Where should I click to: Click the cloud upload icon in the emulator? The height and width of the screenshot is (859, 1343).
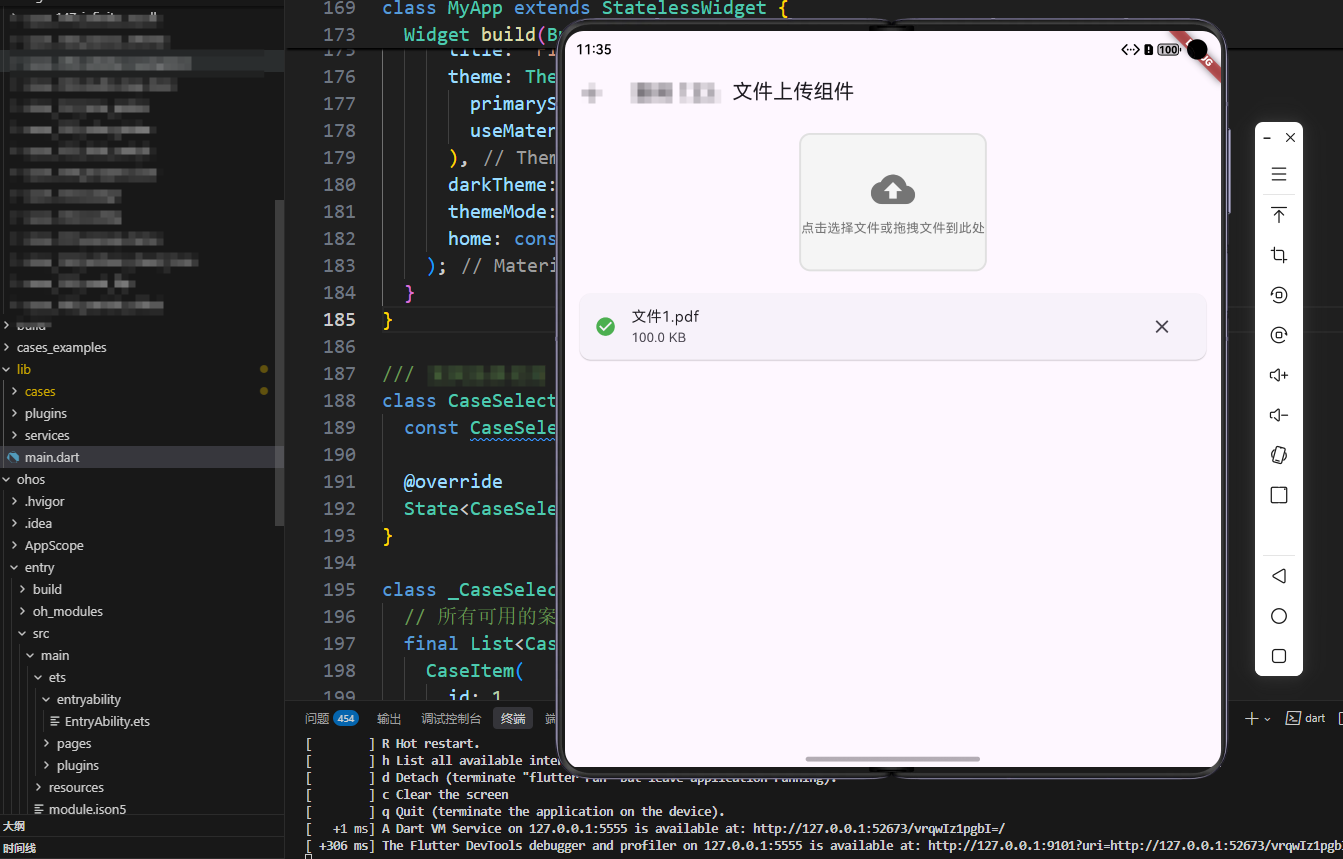point(893,189)
